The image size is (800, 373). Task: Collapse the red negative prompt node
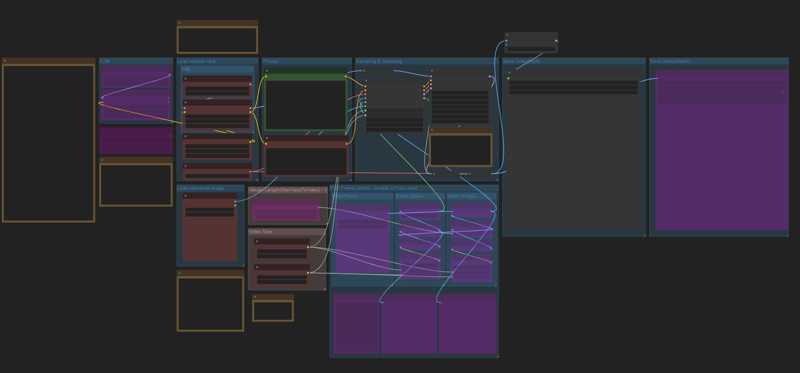point(267,138)
